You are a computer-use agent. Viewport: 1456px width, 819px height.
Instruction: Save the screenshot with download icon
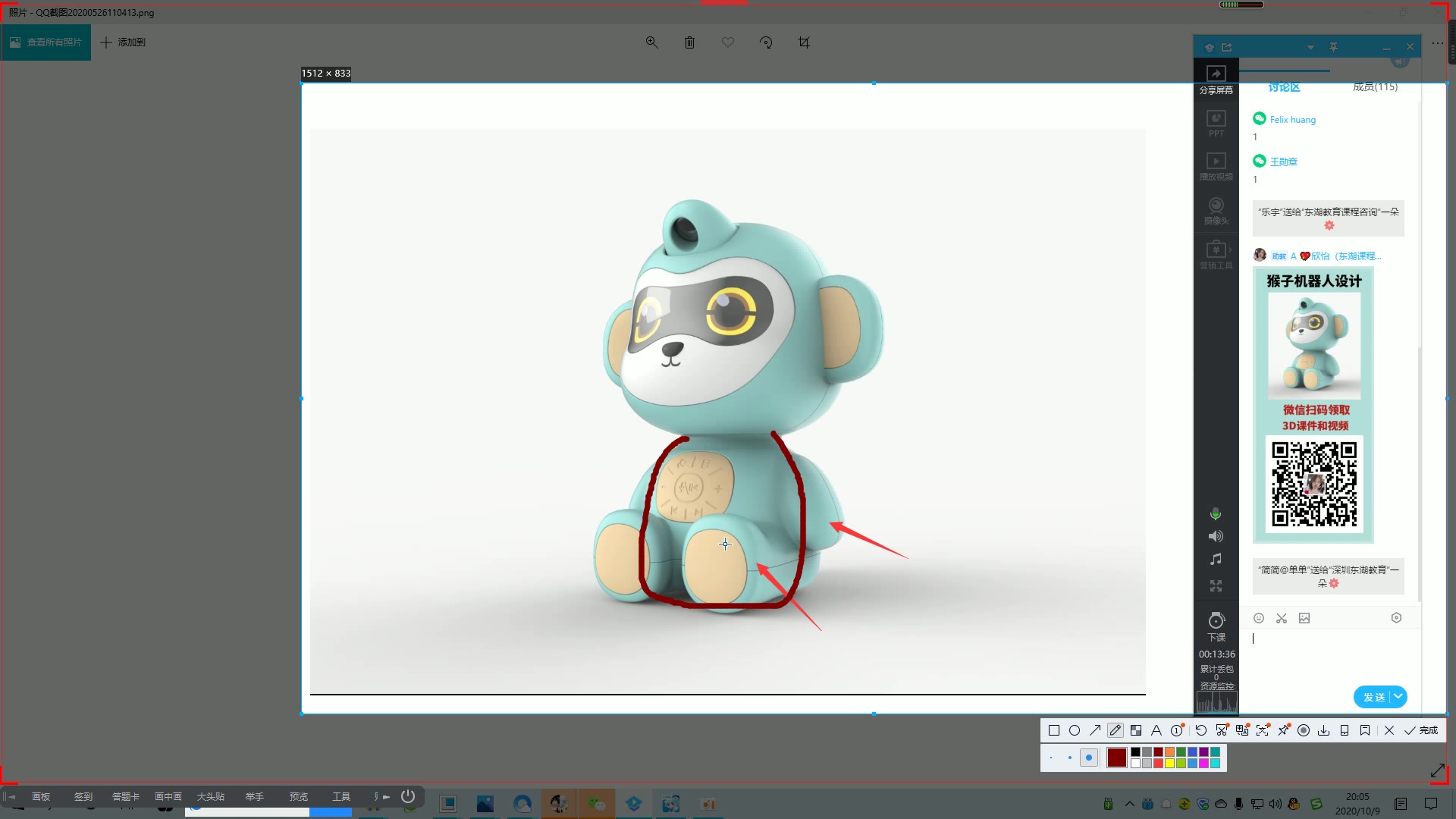click(1324, 730)
